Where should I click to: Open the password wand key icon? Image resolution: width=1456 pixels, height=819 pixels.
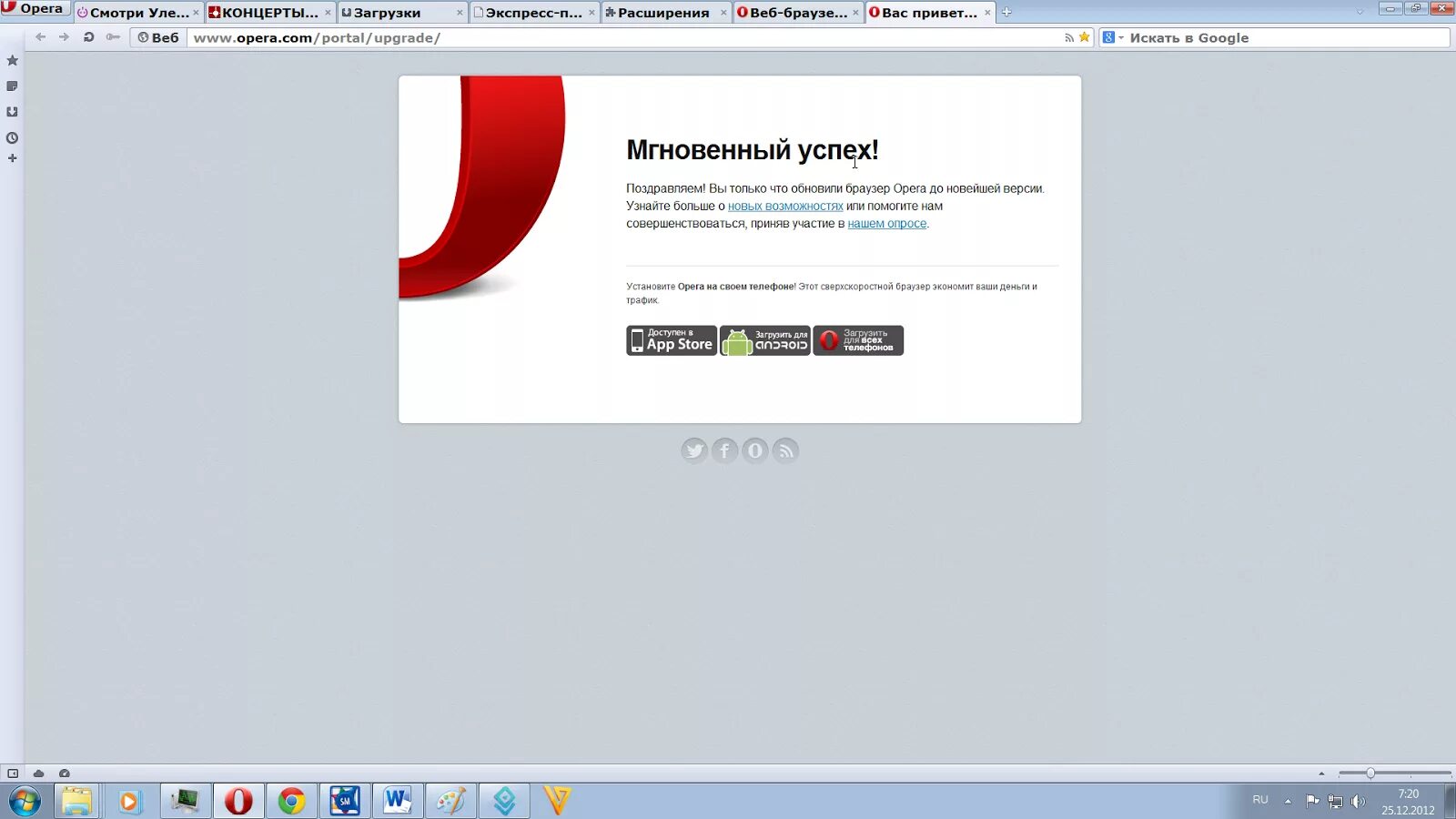[113, 37]
